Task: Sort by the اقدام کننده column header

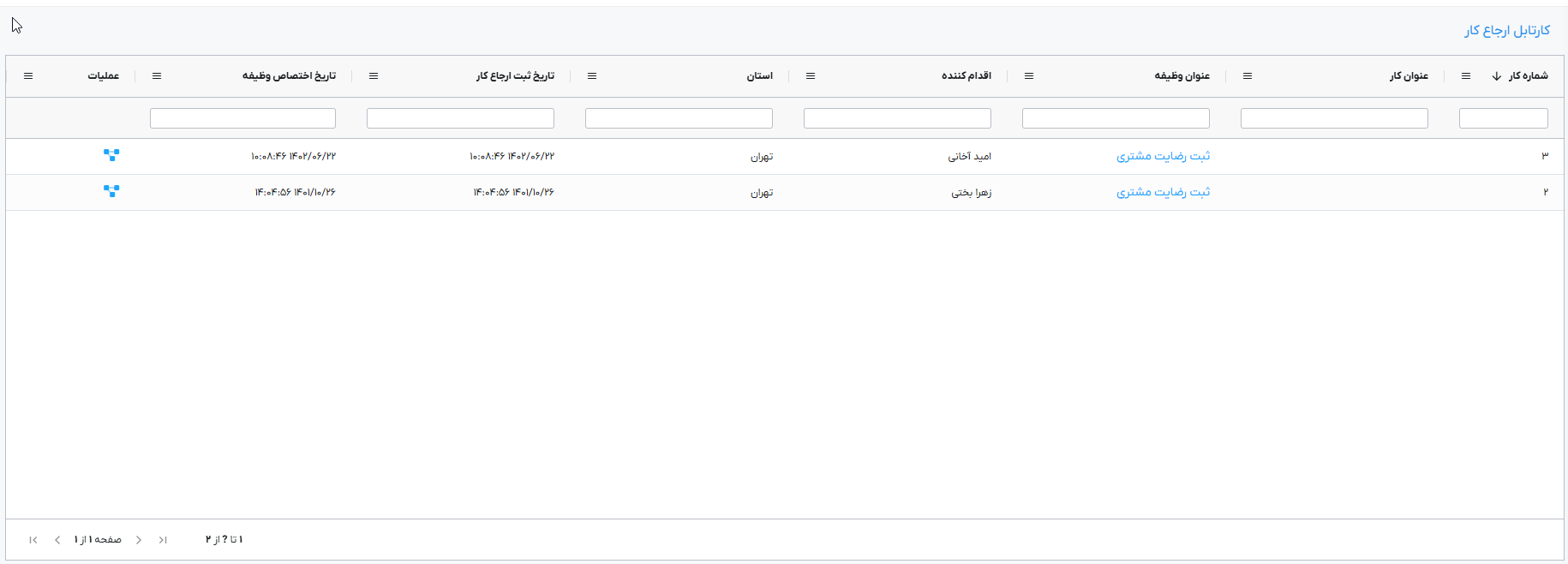Action: point(966,76)
